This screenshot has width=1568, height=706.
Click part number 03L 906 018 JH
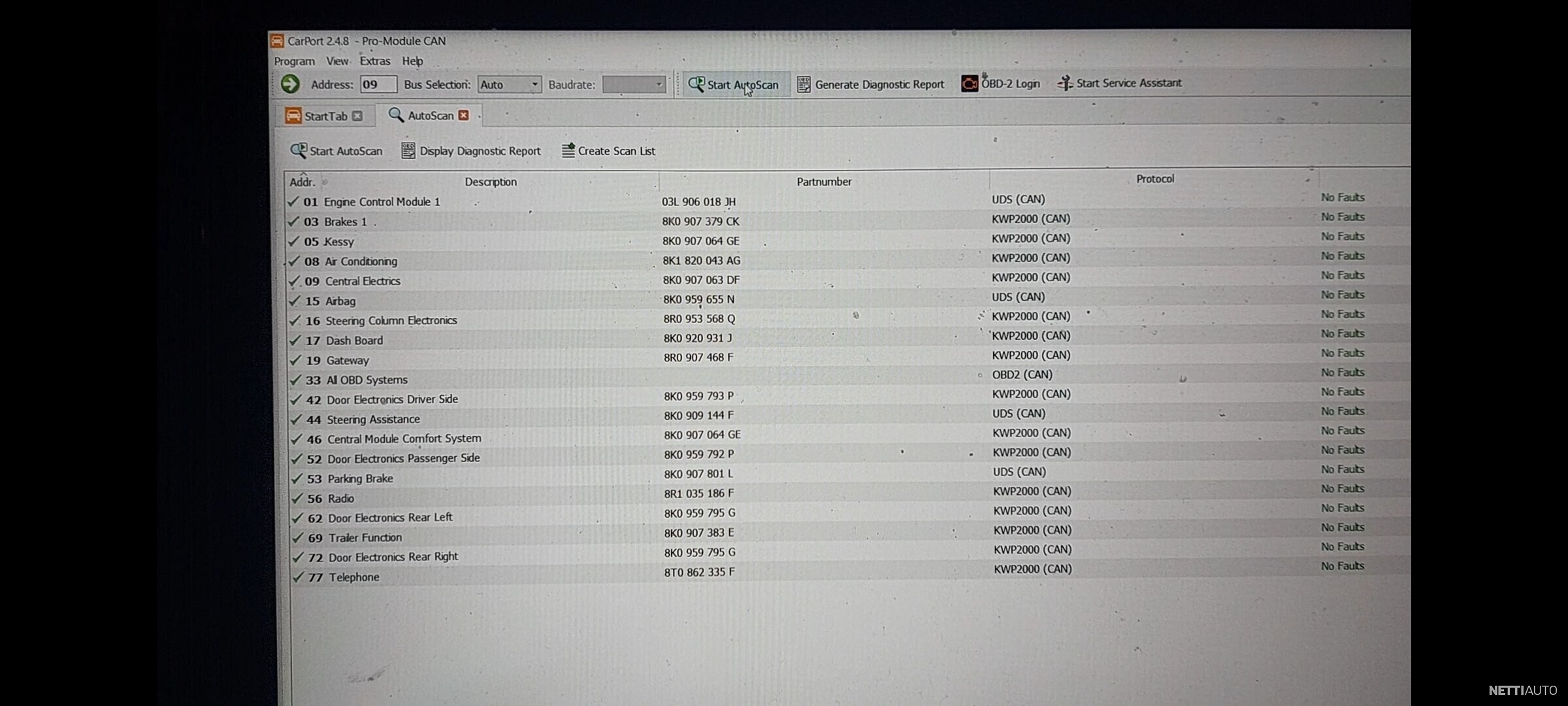[x=698, y=201]
